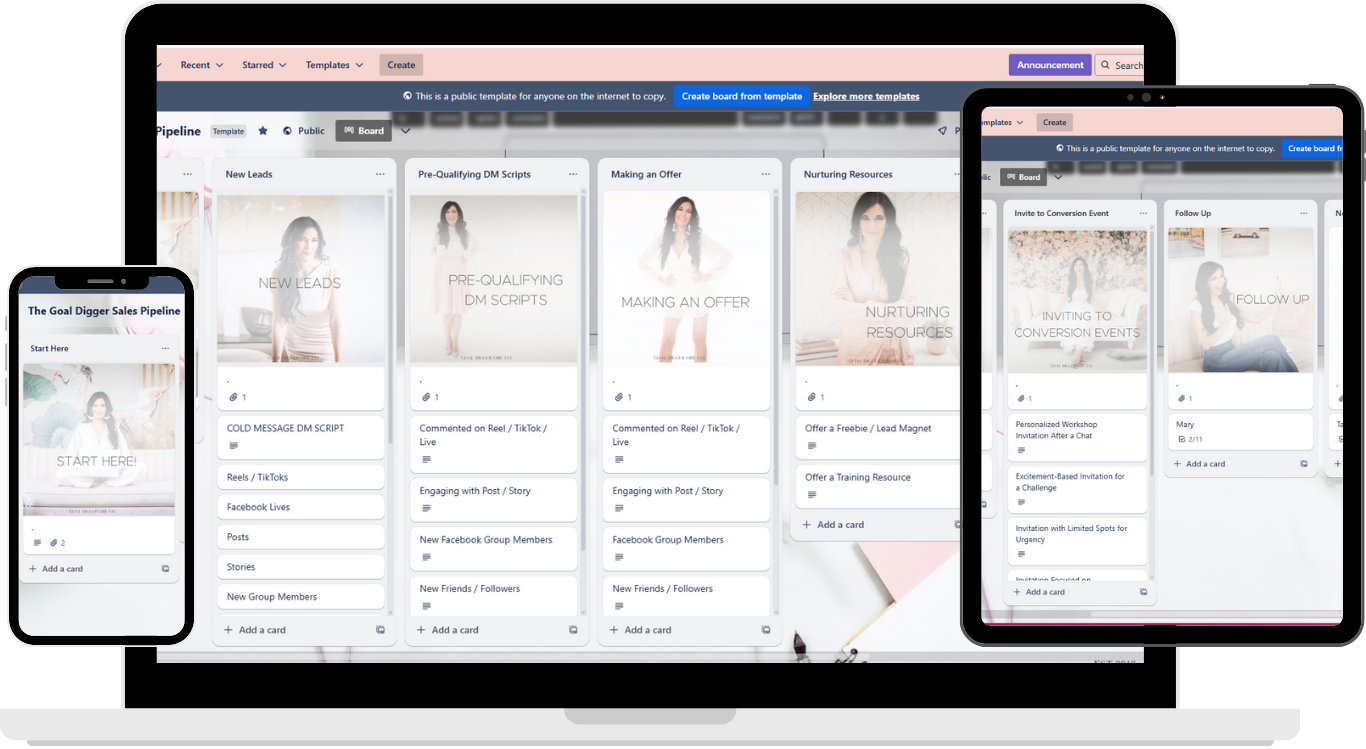Open the Personalized Workshop Invitation After a Chat card

coord(1077,437)
